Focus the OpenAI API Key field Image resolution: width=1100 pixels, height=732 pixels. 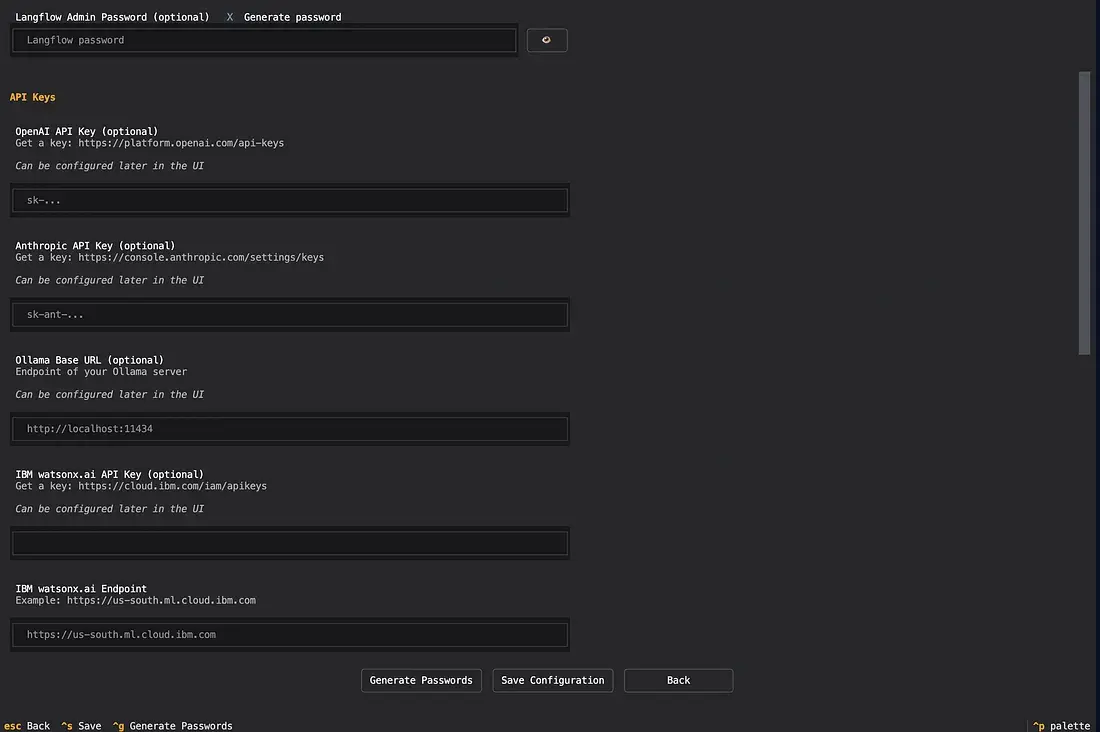click(290, 200)
